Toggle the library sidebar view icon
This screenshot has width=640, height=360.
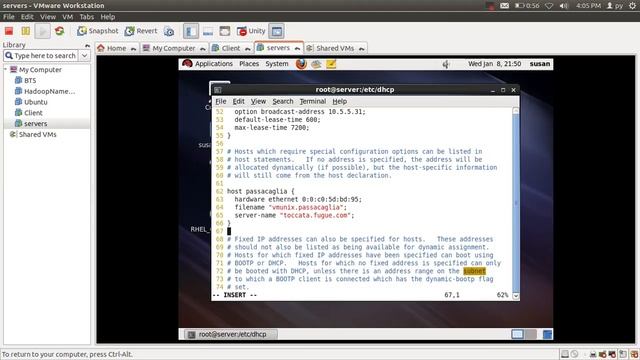(x=191, y=31)
